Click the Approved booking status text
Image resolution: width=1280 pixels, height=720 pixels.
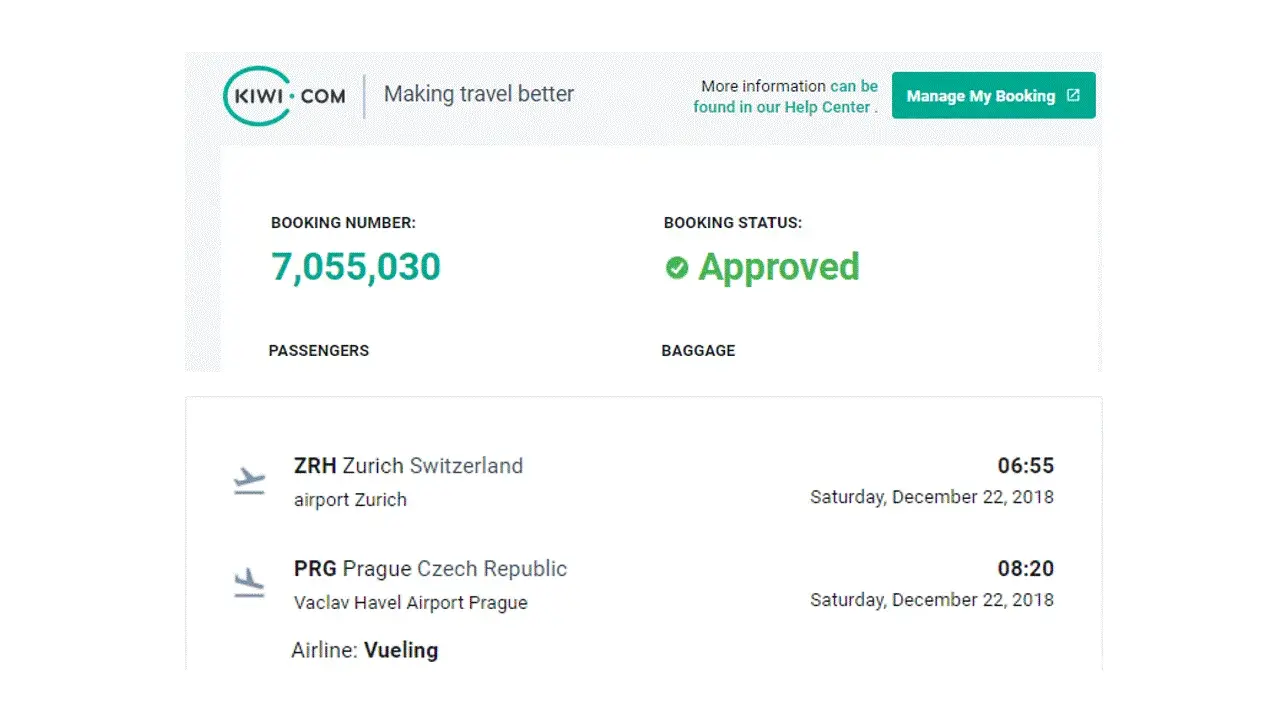point(778,267)
